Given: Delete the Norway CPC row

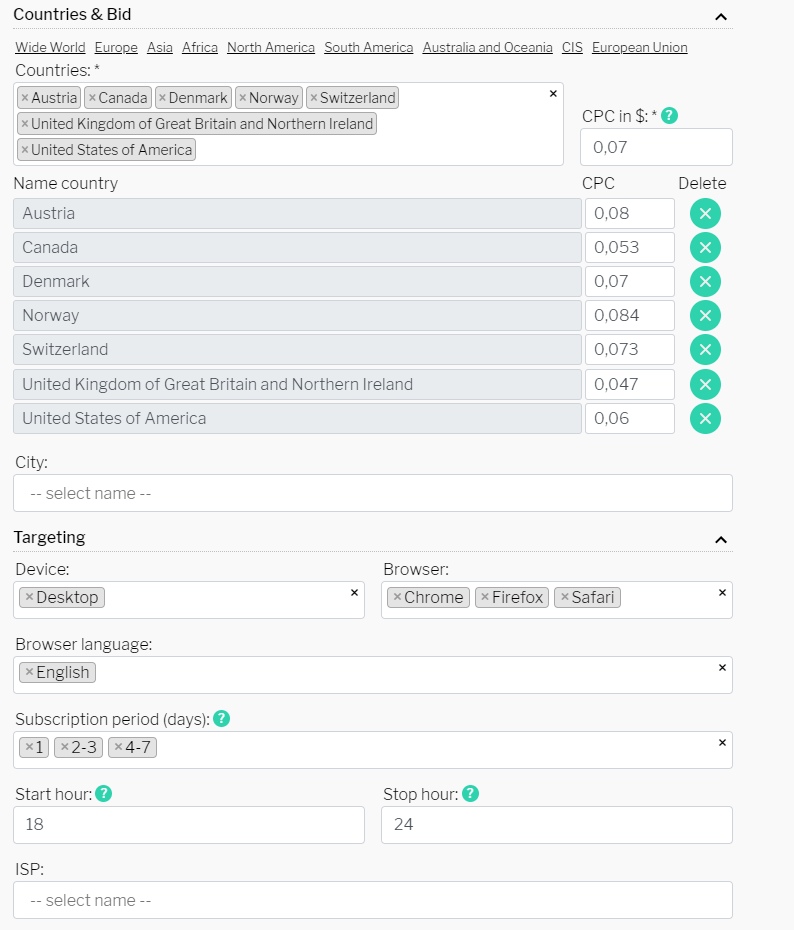Looking at the screenshot, I should tap(705, 316).
